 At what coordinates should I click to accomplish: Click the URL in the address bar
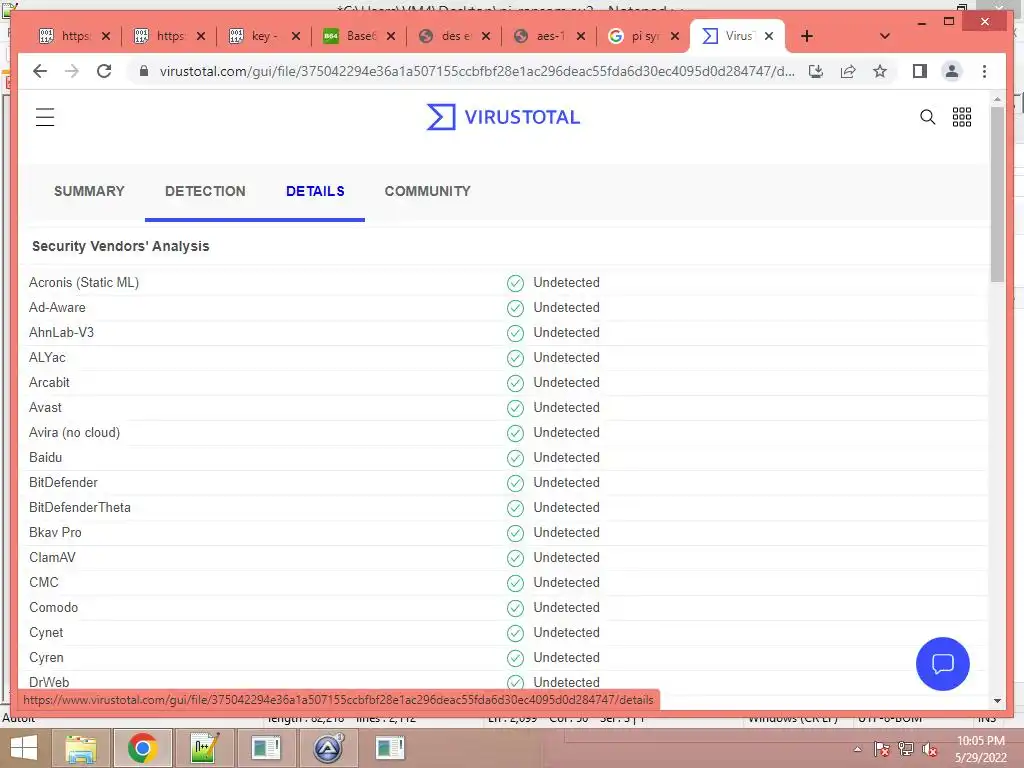[477, 71]
